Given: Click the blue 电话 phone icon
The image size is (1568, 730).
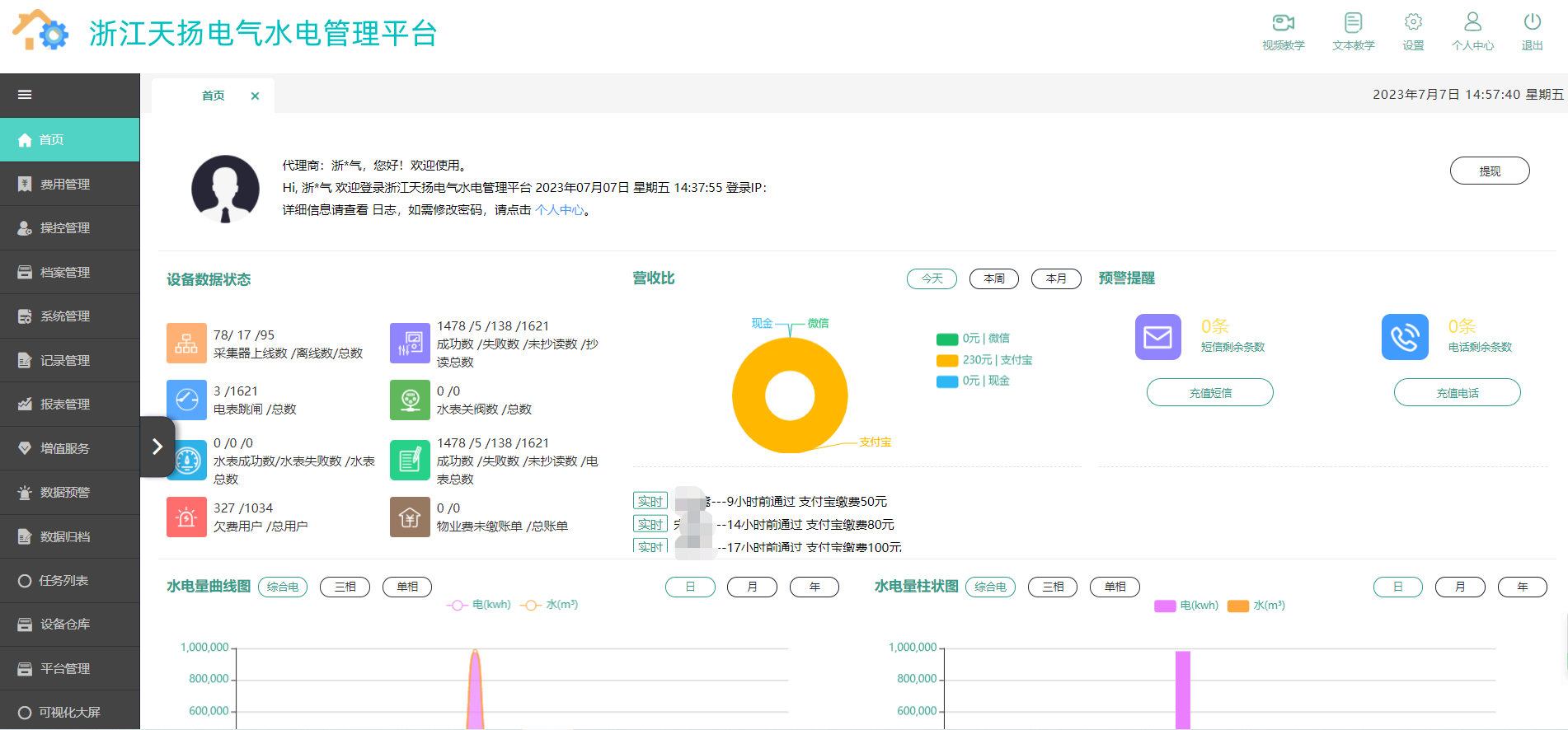Looking at the screenshot, I should pos(1405,337).
